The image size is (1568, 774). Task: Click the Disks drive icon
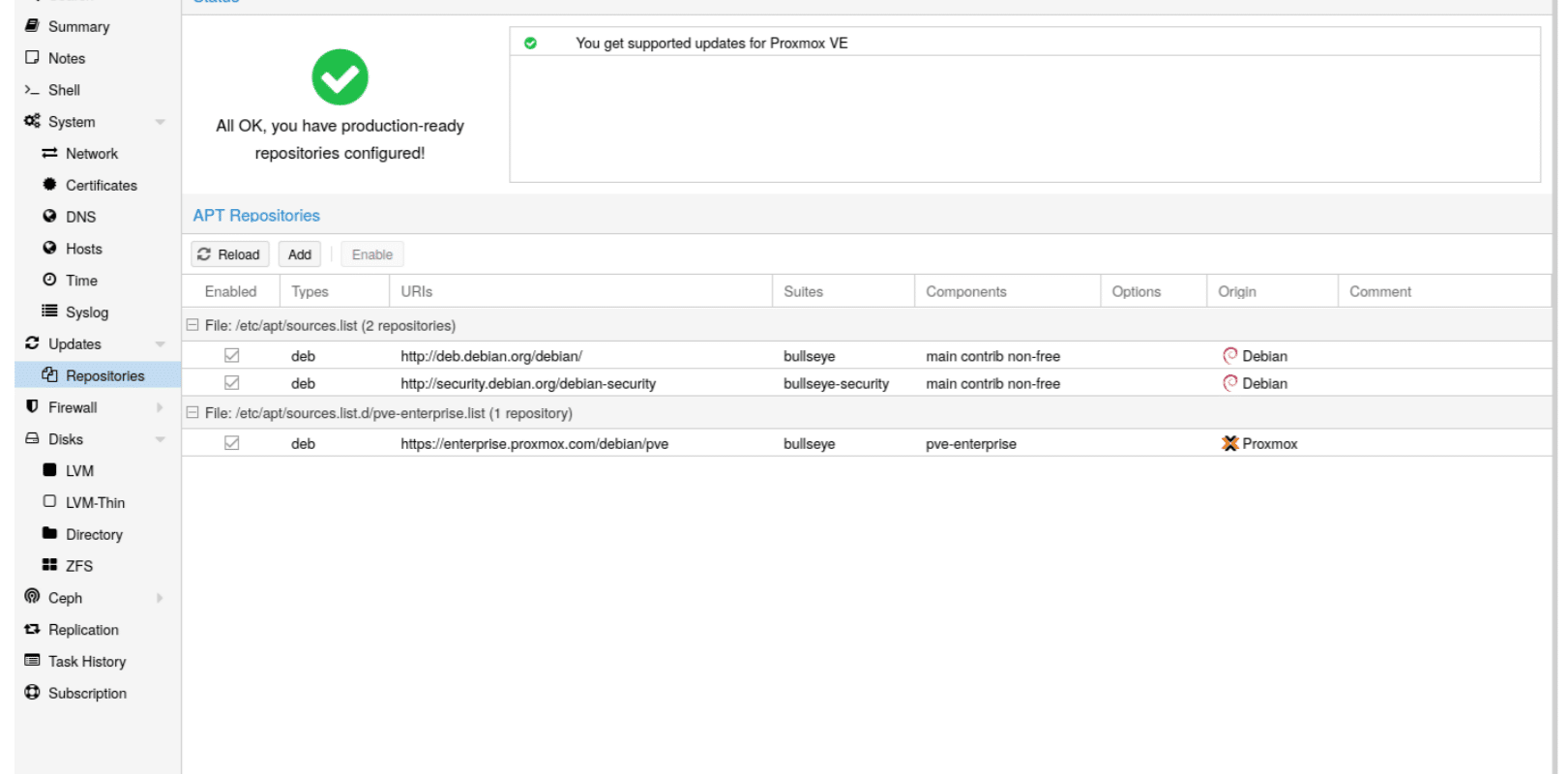(32, 439)
